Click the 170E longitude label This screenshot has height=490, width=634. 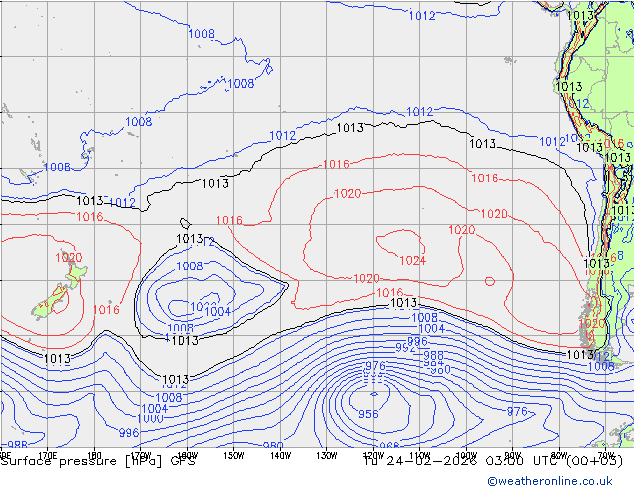coord(48,456)
